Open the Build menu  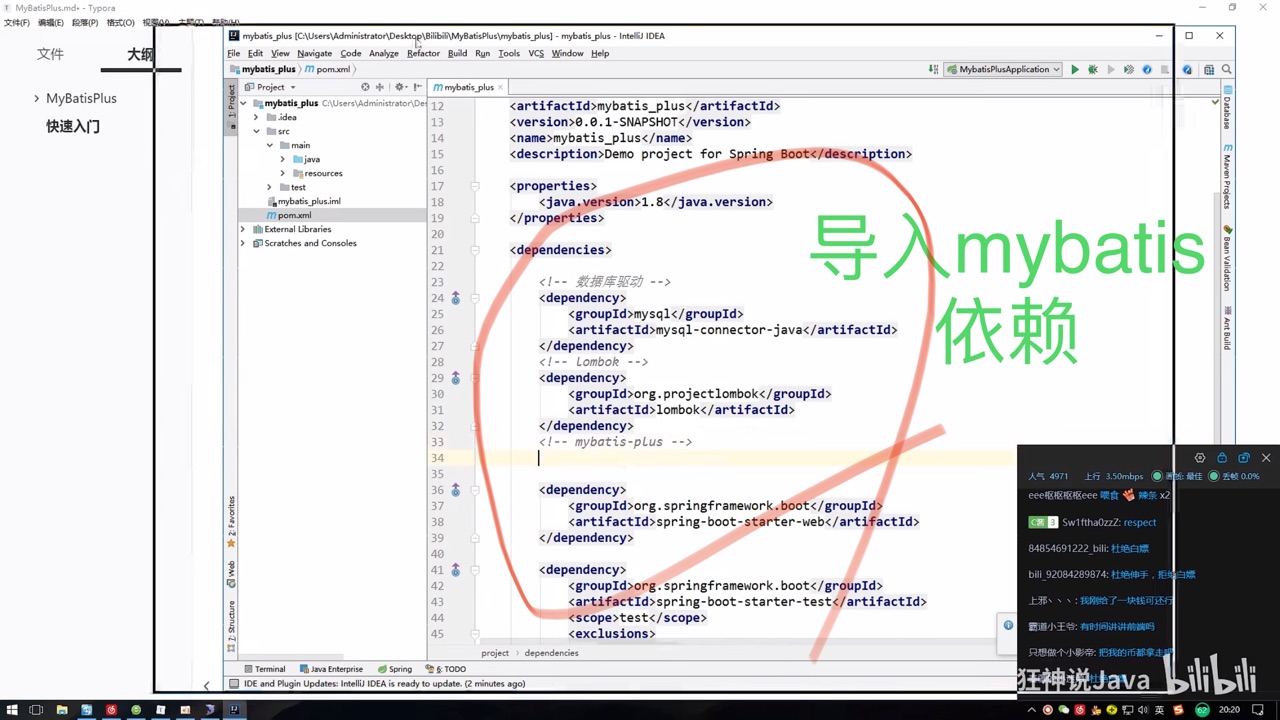tap(457, 53)
